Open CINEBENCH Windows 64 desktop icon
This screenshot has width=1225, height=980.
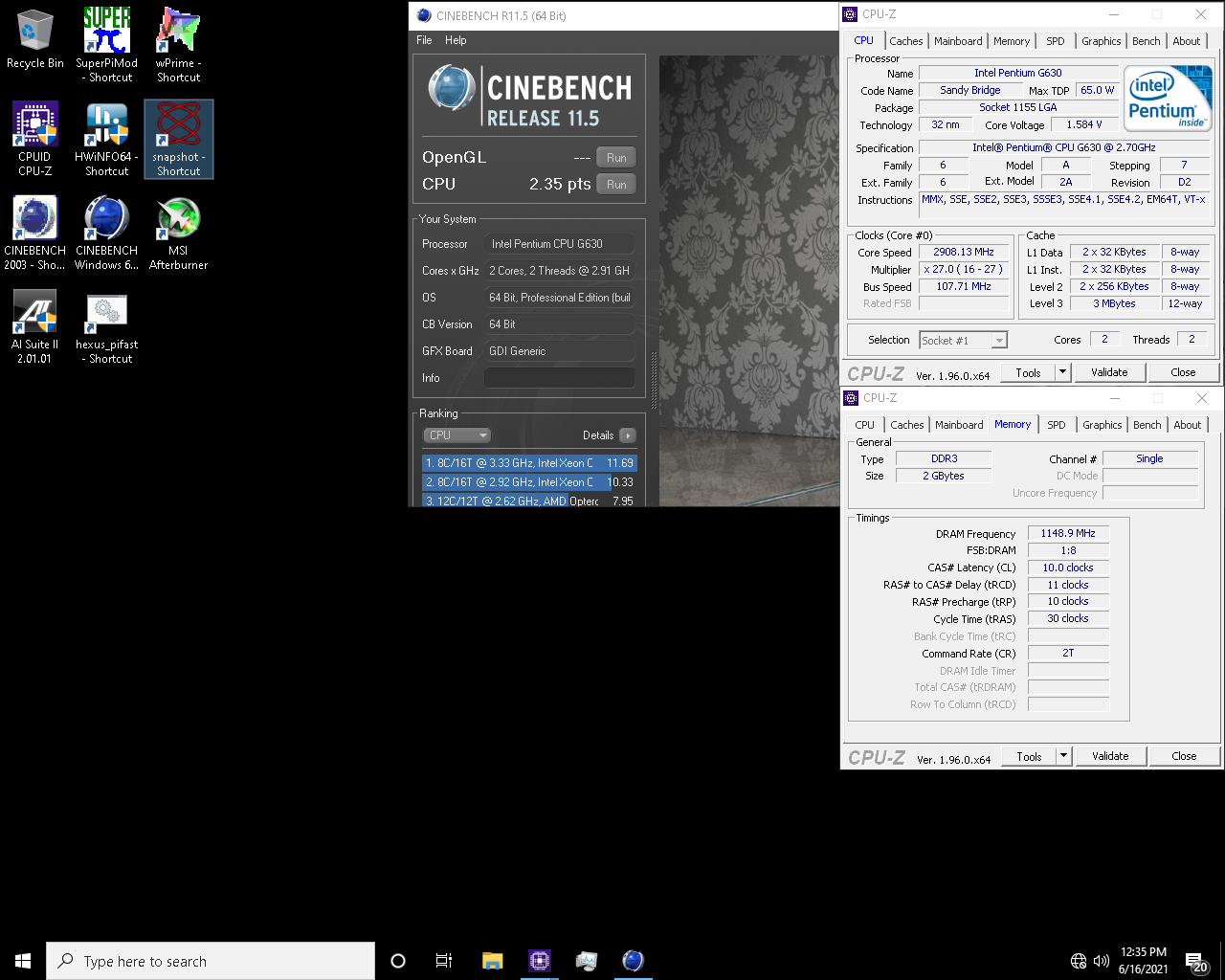point(106,233)
